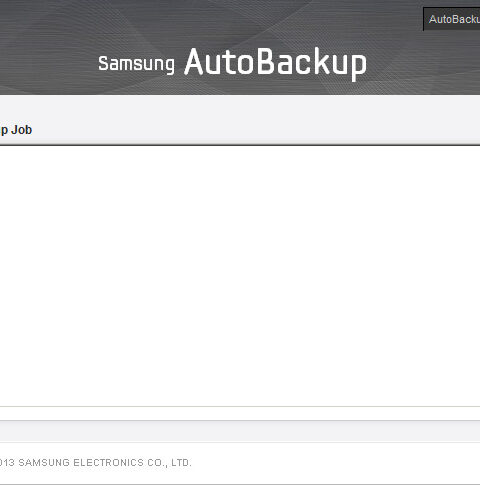
Task: Click the thin separator below job list
Action: click(240, 406)
